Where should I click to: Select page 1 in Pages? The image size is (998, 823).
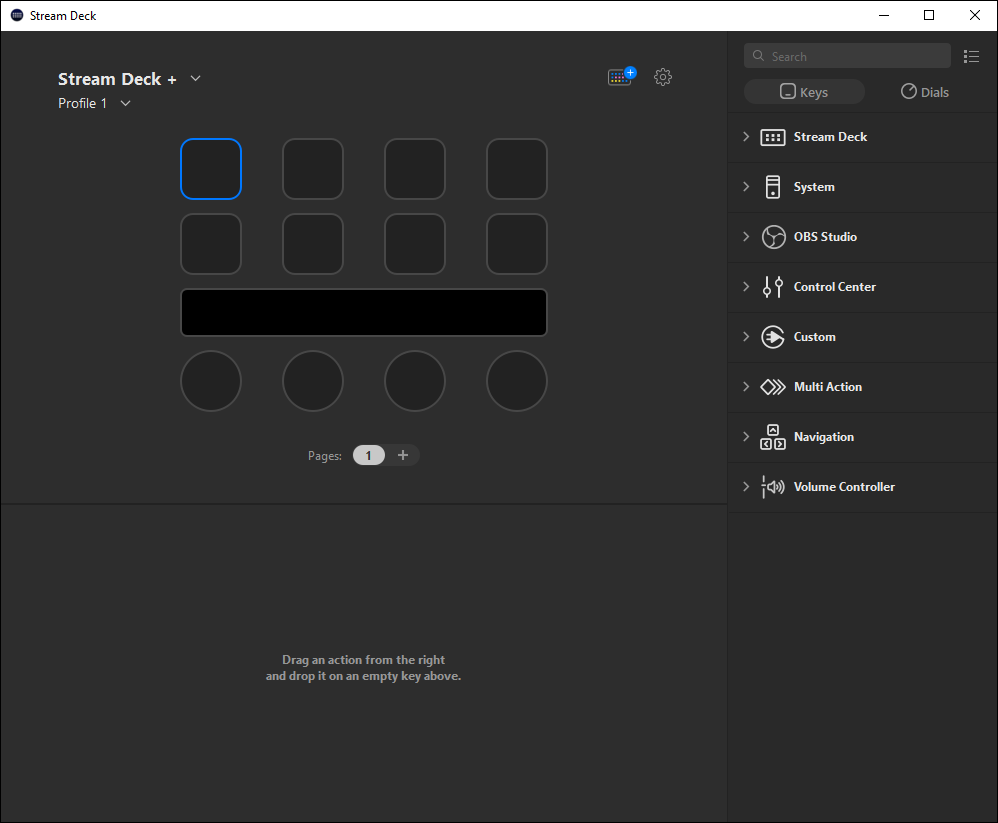[x=369, y=455]
